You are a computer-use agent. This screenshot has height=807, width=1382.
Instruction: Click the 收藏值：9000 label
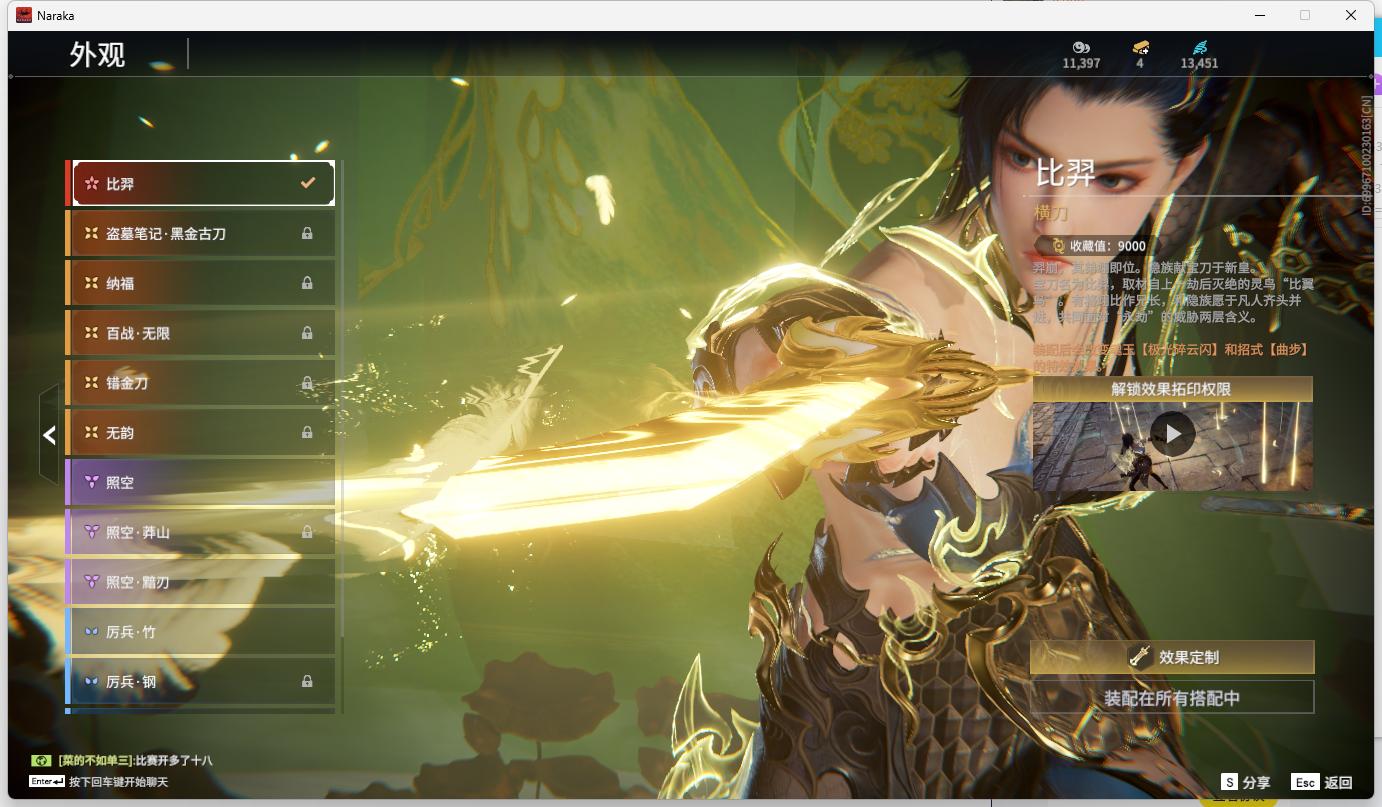pos(1108,246)
